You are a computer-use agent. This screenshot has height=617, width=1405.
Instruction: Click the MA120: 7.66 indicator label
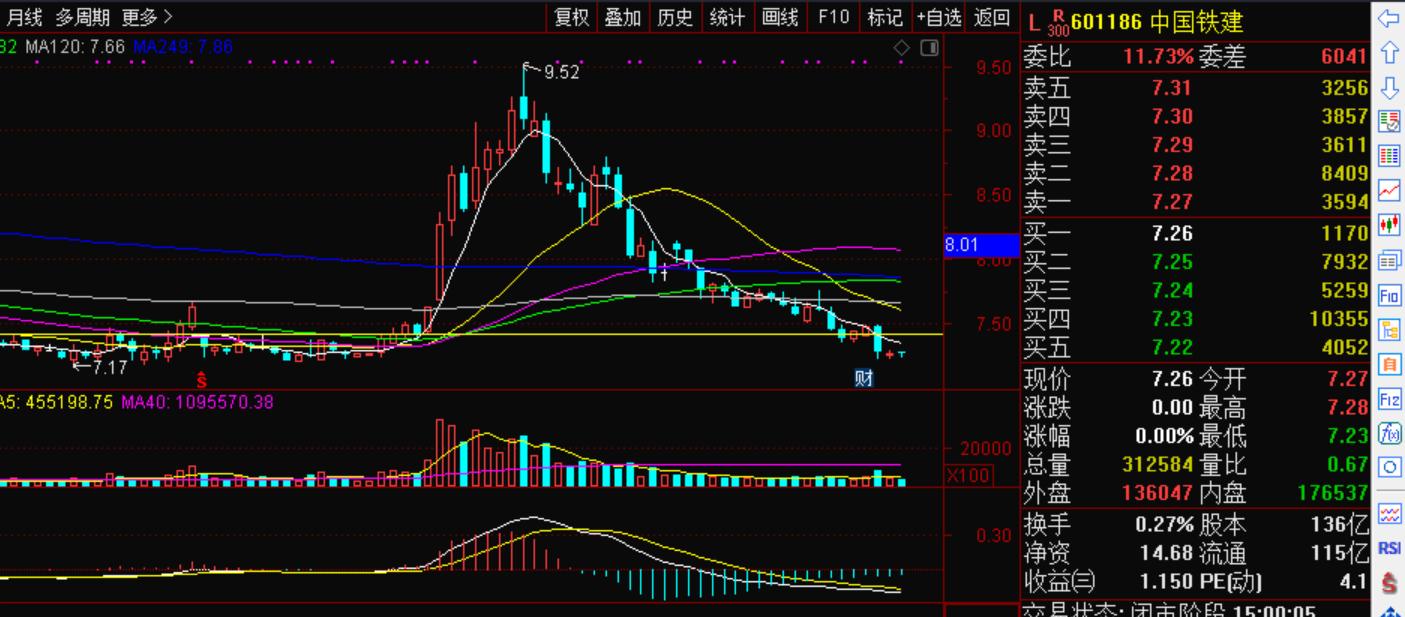(75, 47)
